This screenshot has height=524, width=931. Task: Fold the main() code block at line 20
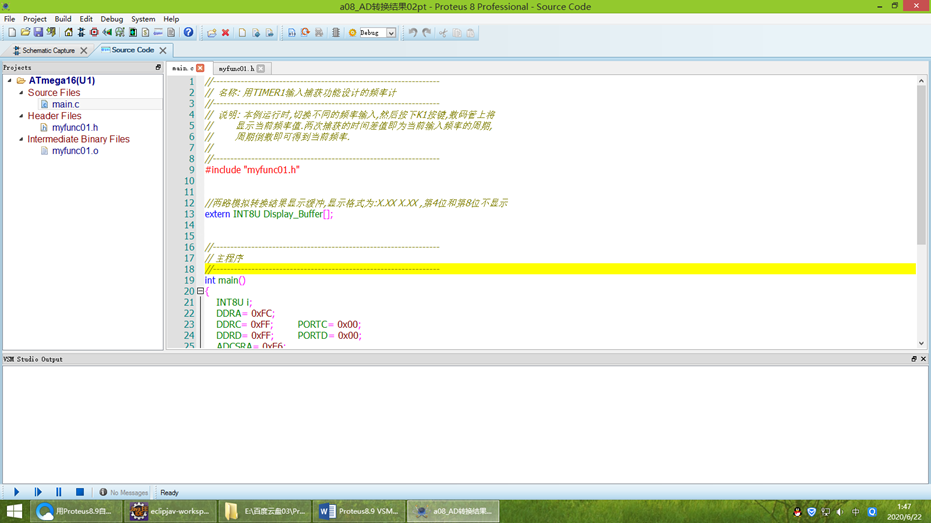(200, 291)
